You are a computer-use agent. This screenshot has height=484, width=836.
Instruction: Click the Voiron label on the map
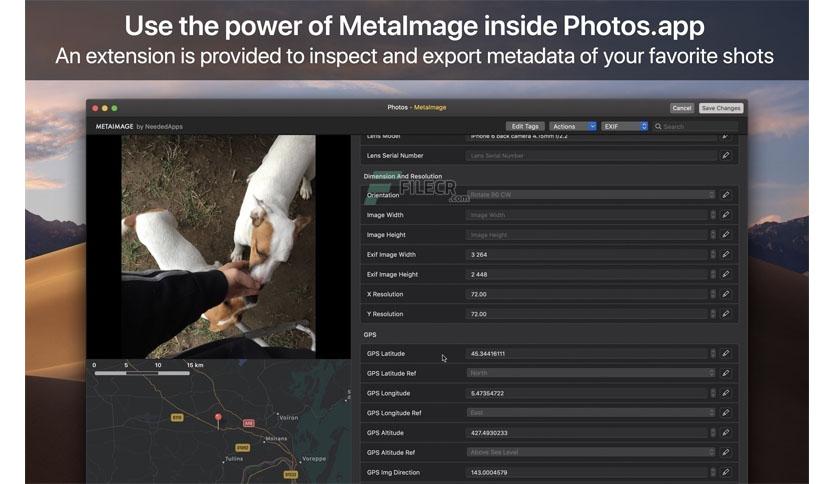(x=288, y=418)
